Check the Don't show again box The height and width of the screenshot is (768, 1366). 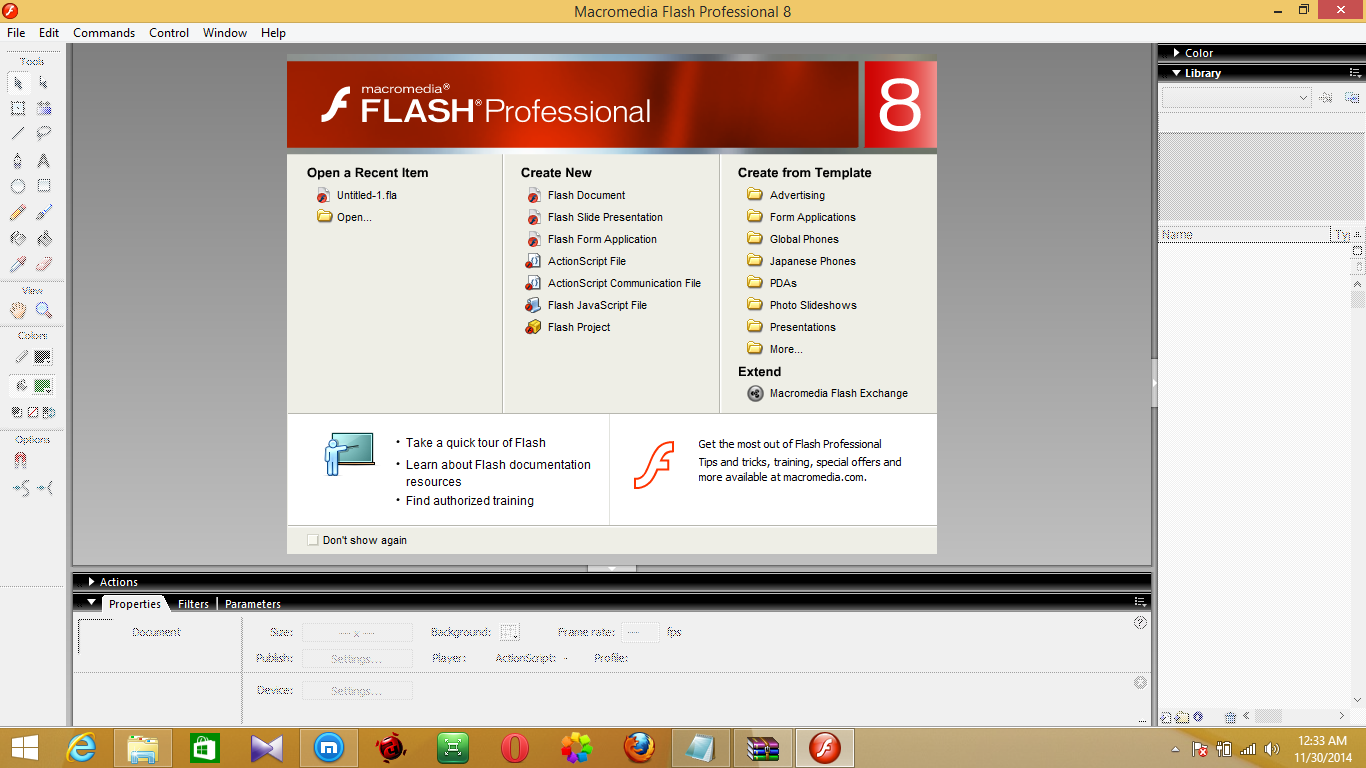click(312, 539)
